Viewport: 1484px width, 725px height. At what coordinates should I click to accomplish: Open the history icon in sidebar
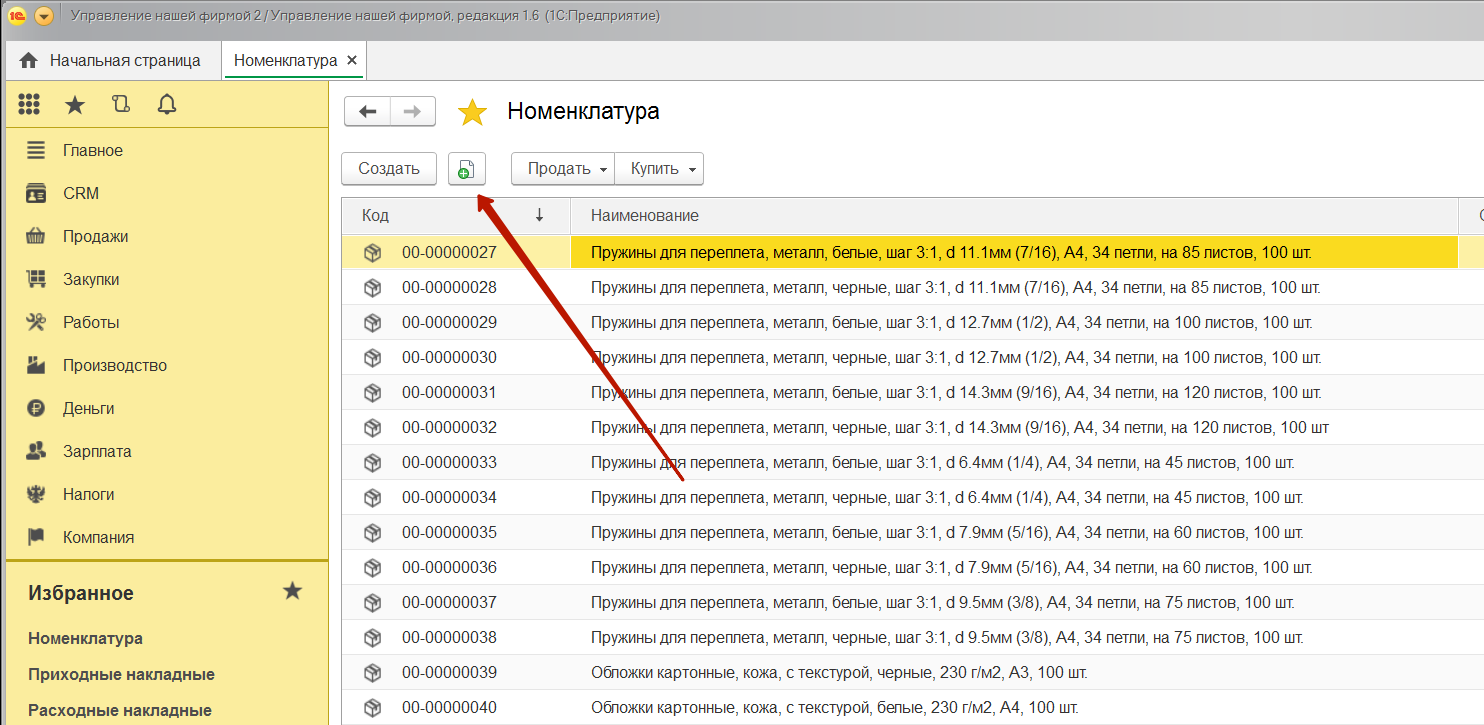(121, 104)
